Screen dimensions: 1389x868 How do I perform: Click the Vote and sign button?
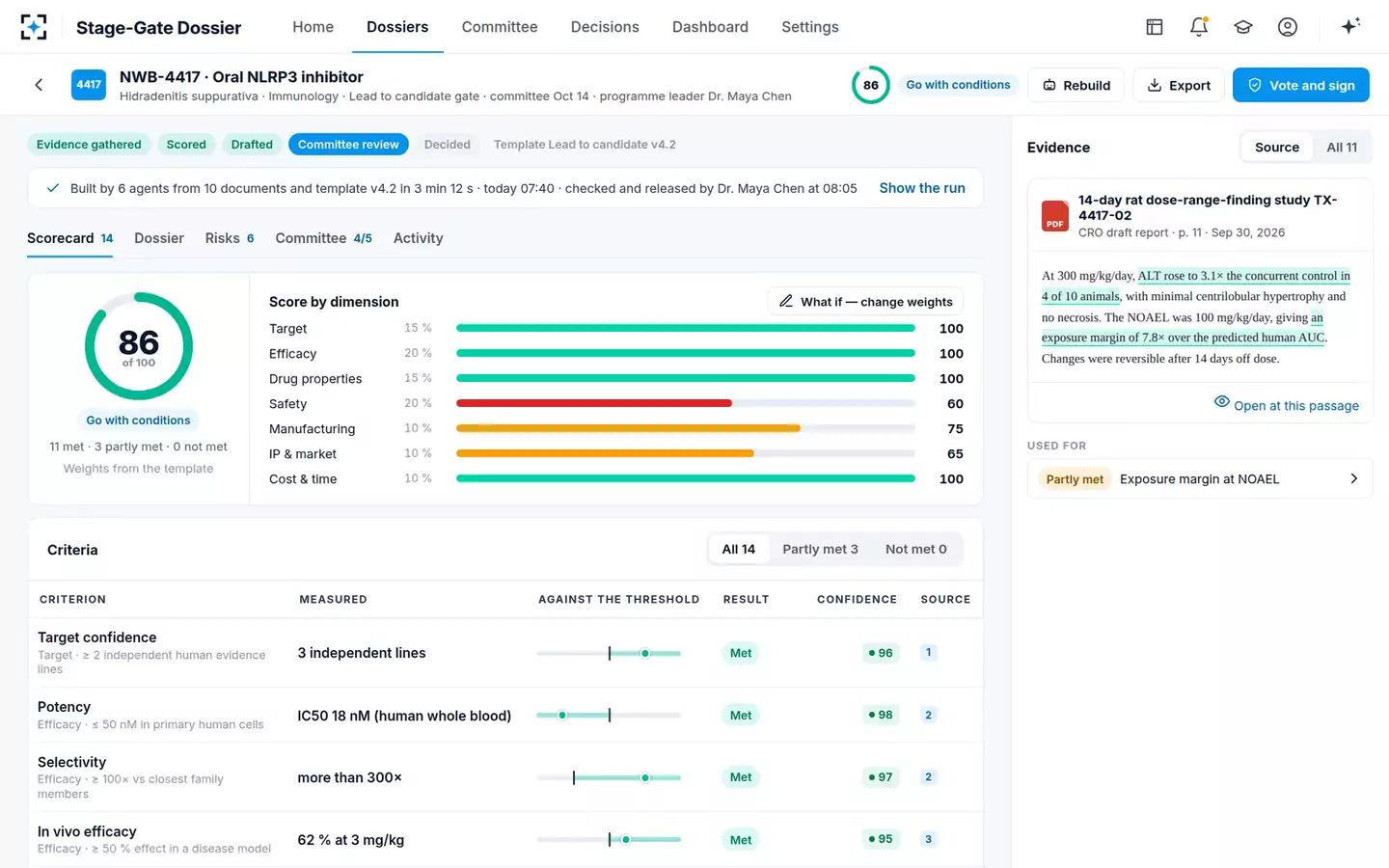(x=1301, y=85)
